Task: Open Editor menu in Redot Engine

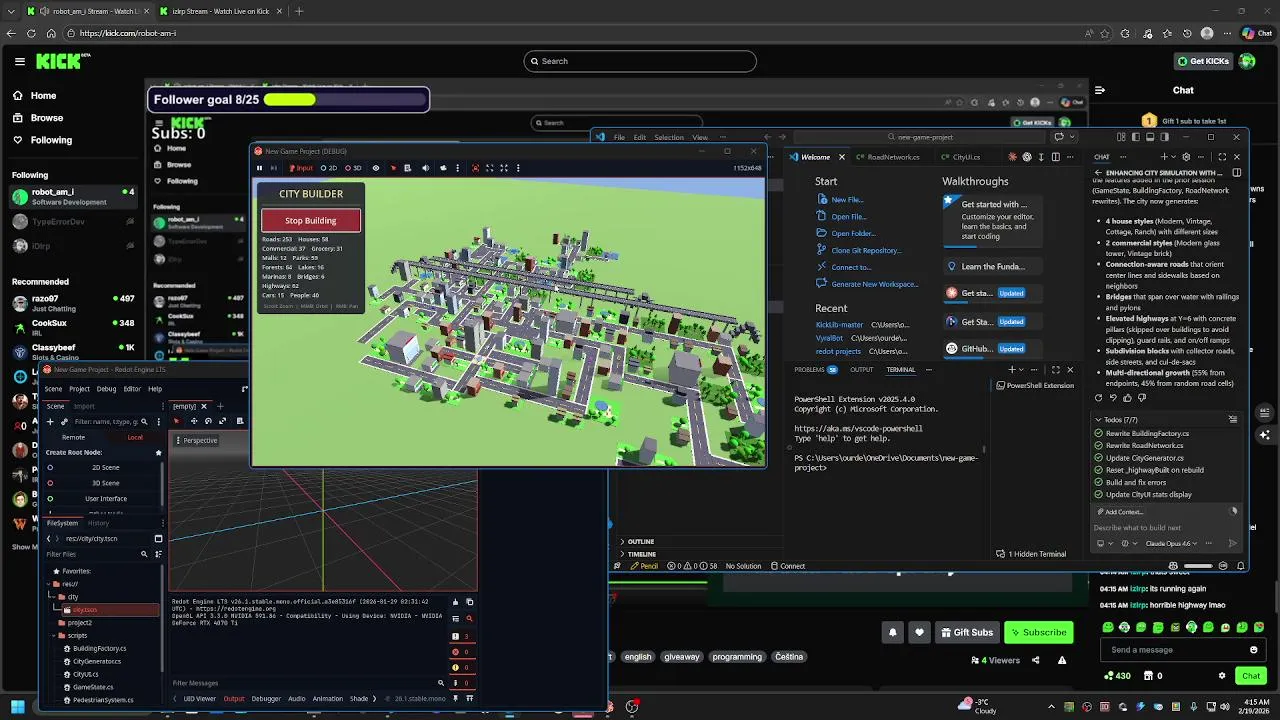Action: point(132,389)
